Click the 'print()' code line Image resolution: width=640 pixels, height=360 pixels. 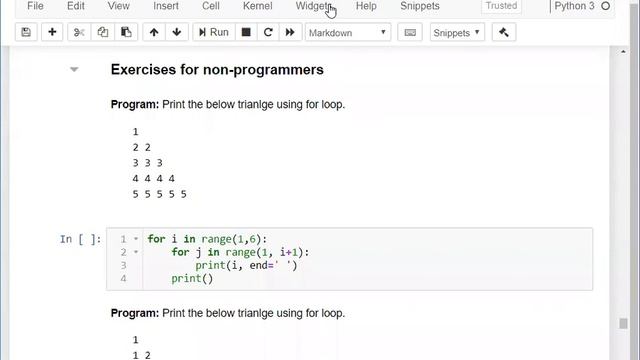(192, 278)
